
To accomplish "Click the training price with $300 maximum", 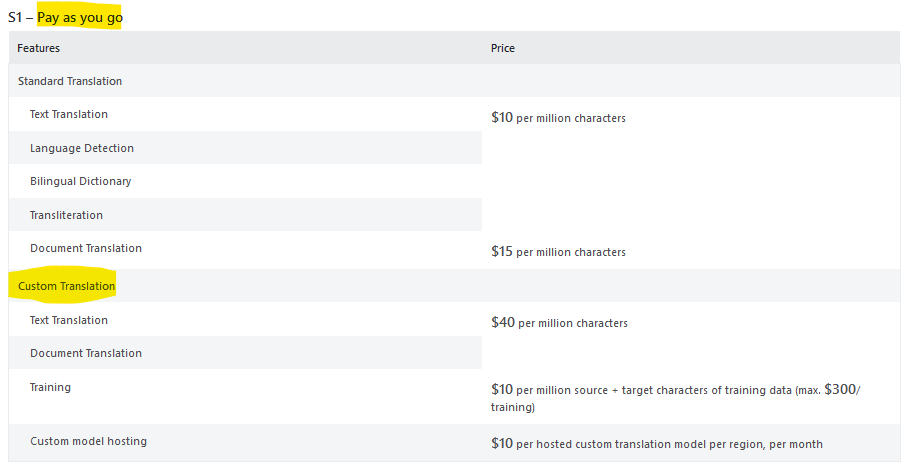I will click(676, 397).
